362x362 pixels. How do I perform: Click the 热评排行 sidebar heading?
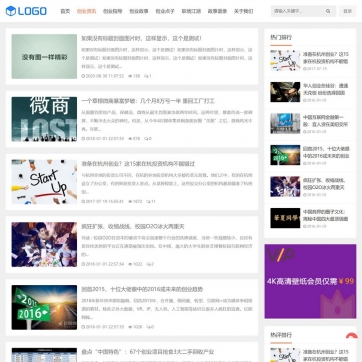point(281,335)
